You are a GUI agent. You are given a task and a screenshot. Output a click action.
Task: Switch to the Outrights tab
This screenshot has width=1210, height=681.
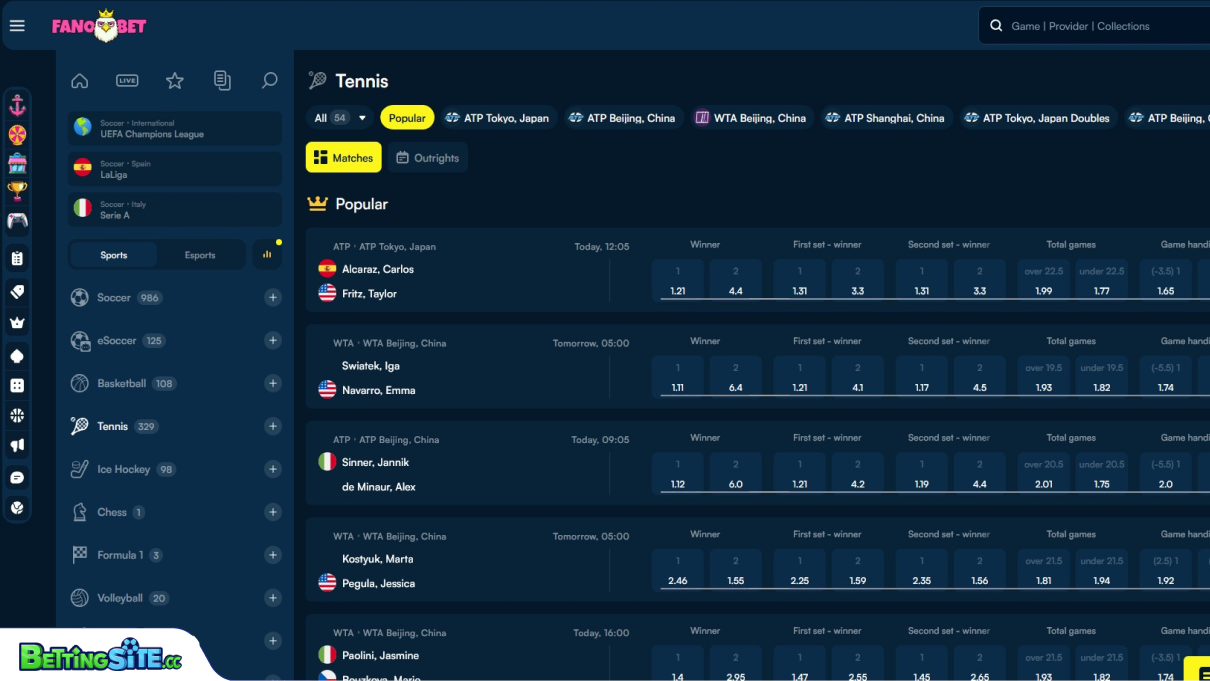[x=427, y=158]
